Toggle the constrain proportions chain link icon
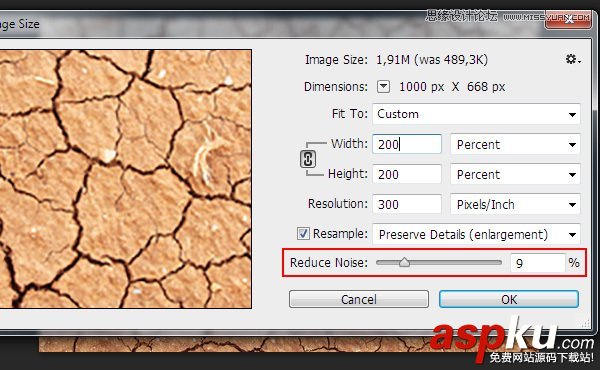This screenshot has height=370, width=600. (308, 159)
